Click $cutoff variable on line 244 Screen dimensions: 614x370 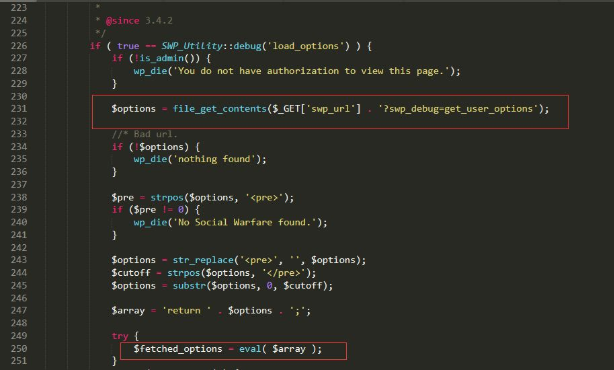coord(131,273)
